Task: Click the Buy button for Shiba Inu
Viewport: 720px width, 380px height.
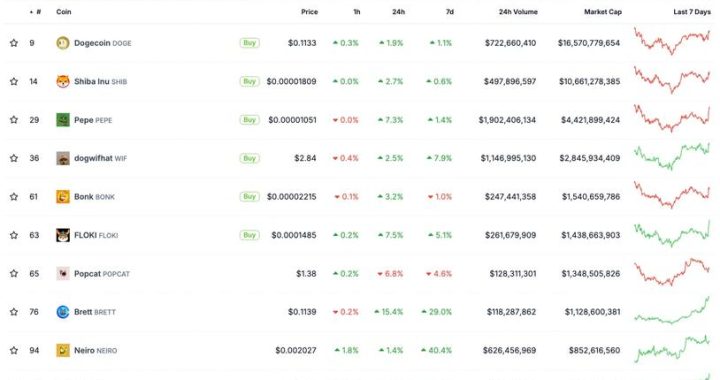Action: coord(249,82)
